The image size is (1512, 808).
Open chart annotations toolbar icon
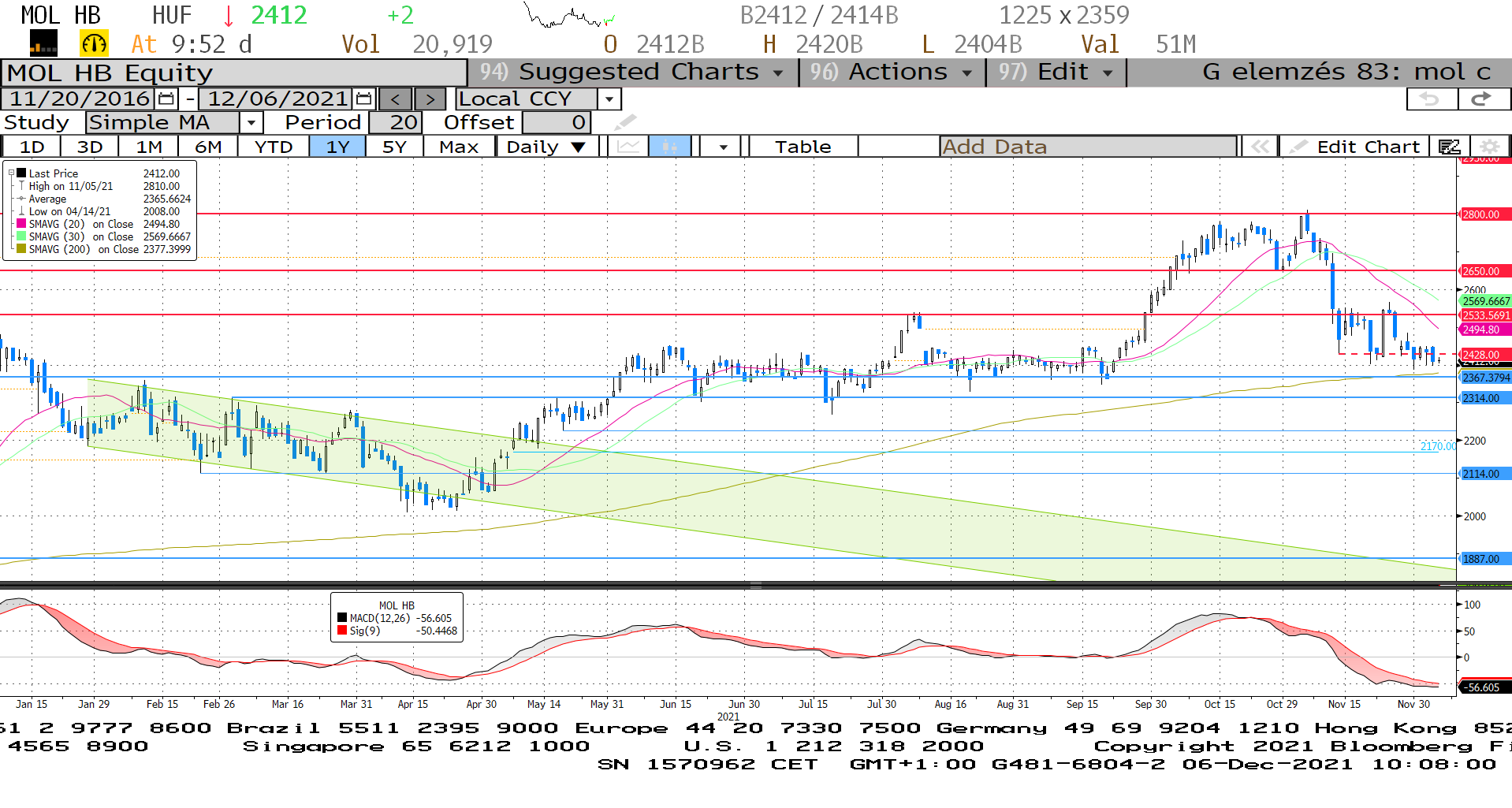coord(1449,147)
